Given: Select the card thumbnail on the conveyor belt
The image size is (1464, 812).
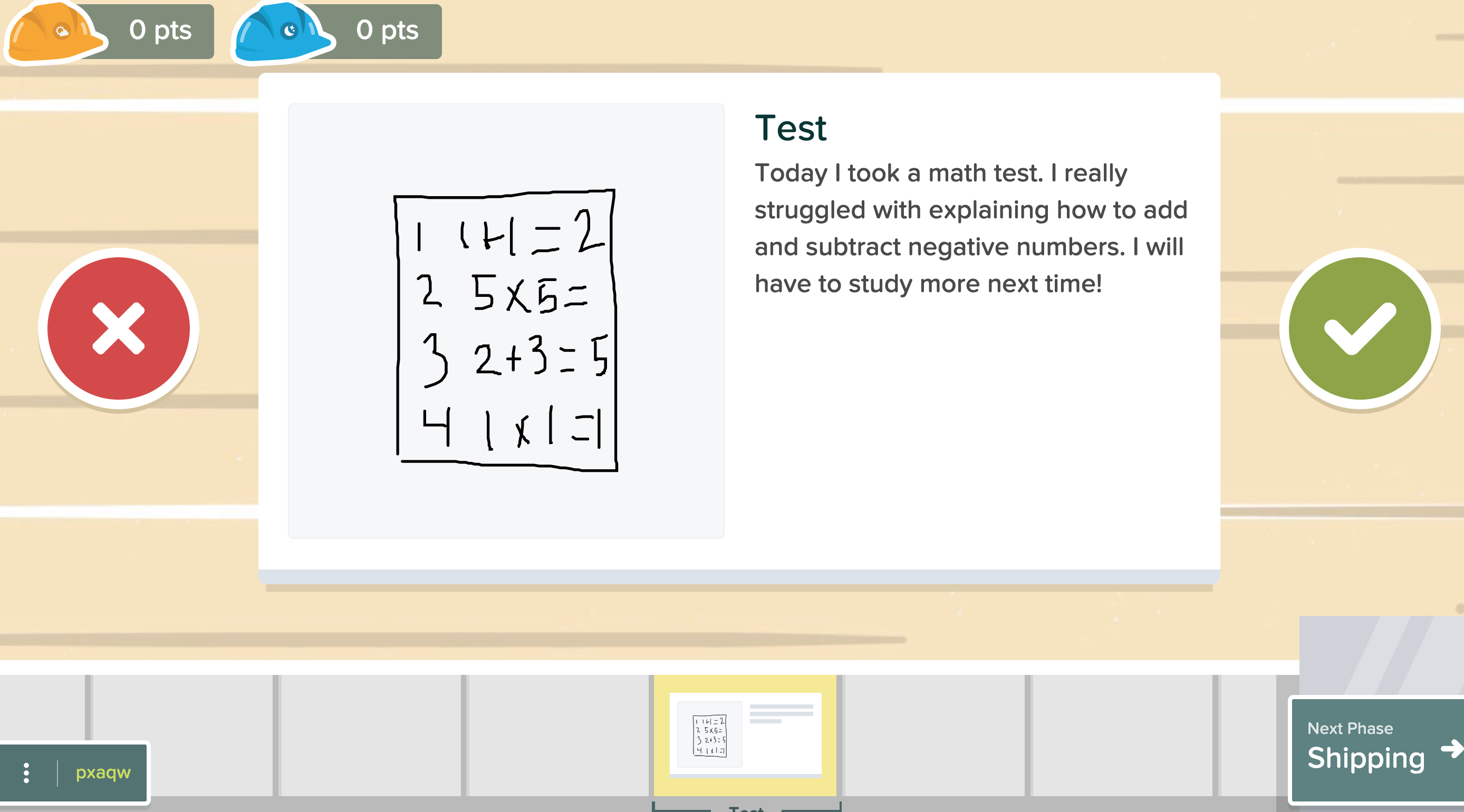Looking at the screenshot, I should (746, 736).
